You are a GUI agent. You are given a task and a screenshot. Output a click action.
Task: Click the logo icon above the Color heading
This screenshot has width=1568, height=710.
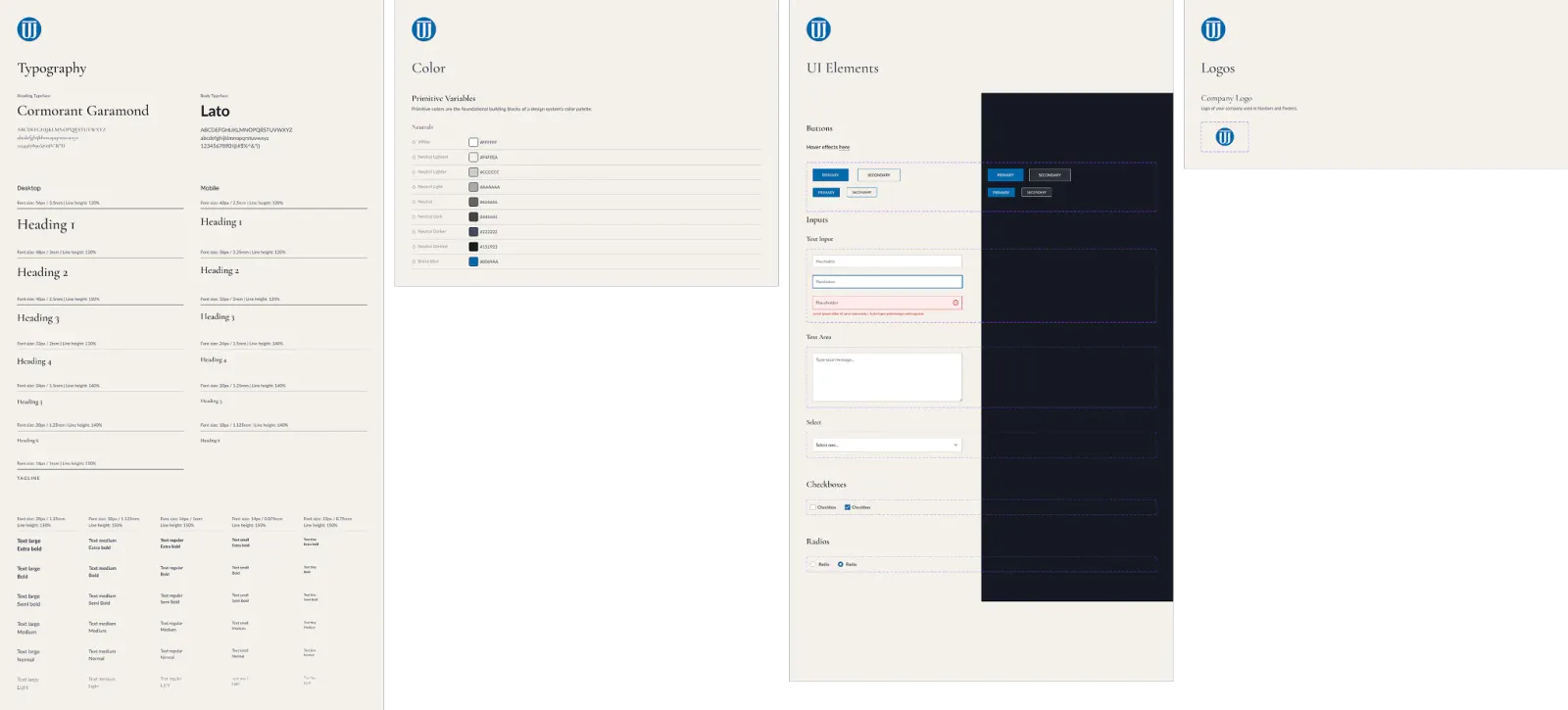point(424,29)
